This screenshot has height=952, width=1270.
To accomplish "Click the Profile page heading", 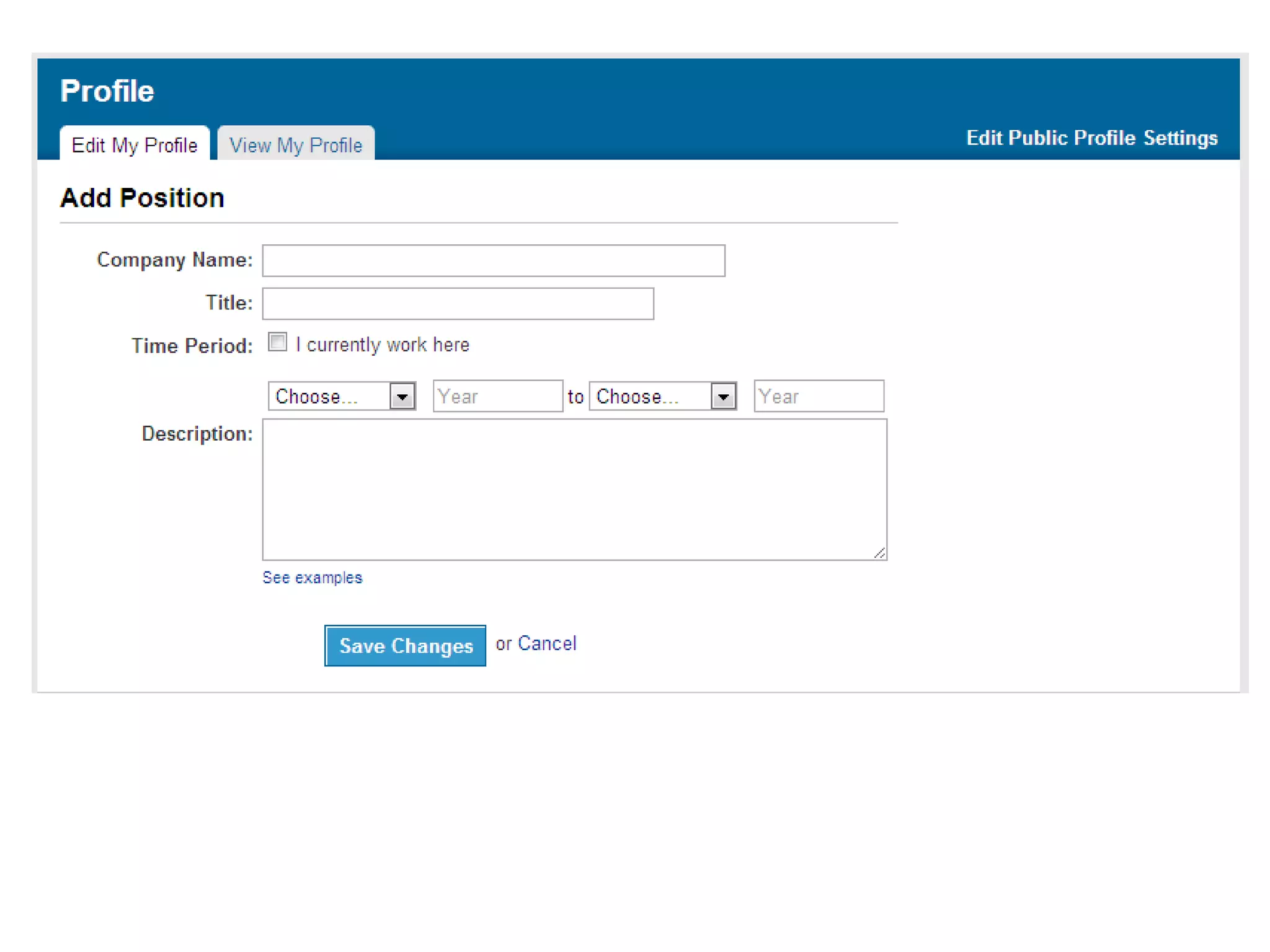I will tap(107, 91).
